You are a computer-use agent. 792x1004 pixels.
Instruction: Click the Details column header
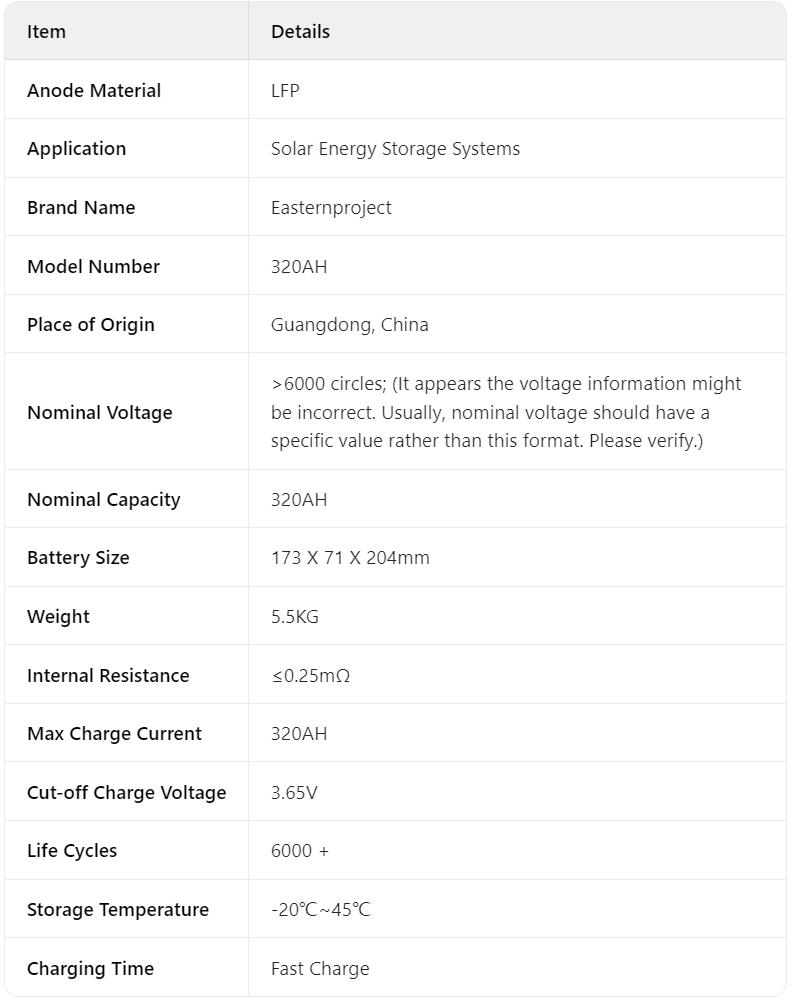click(300, 31)
